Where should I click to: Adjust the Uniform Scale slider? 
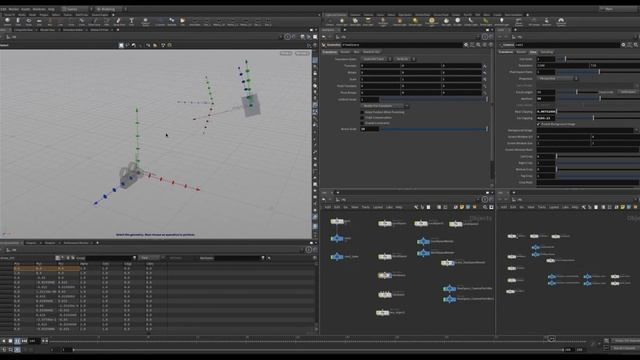click(x=433, y=99)
